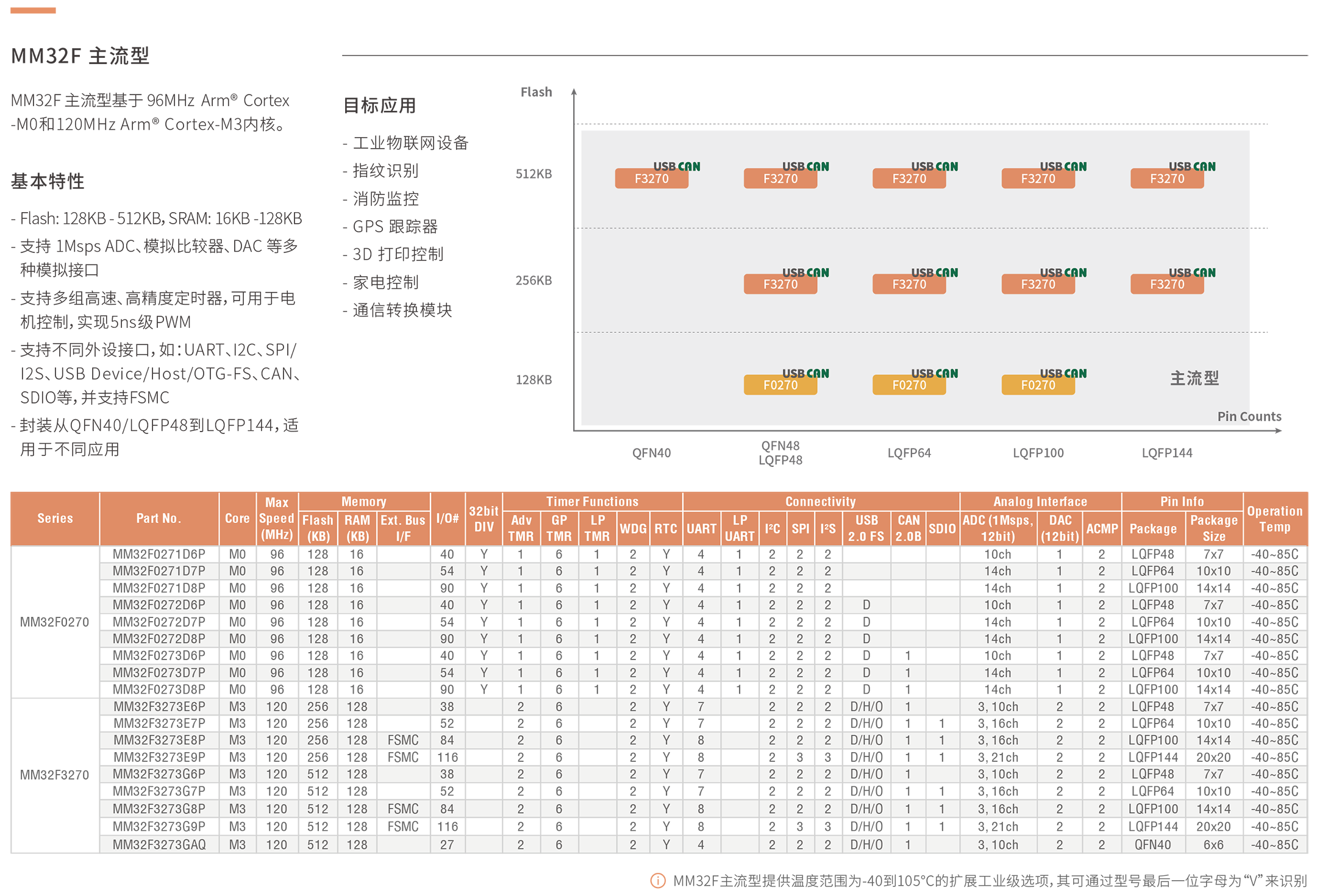The height and width of the screenshot is (896, 1317).
Task: Click the 'Pin Counts' axis label
Action: pyautogui.click(x=1249, y=416)
